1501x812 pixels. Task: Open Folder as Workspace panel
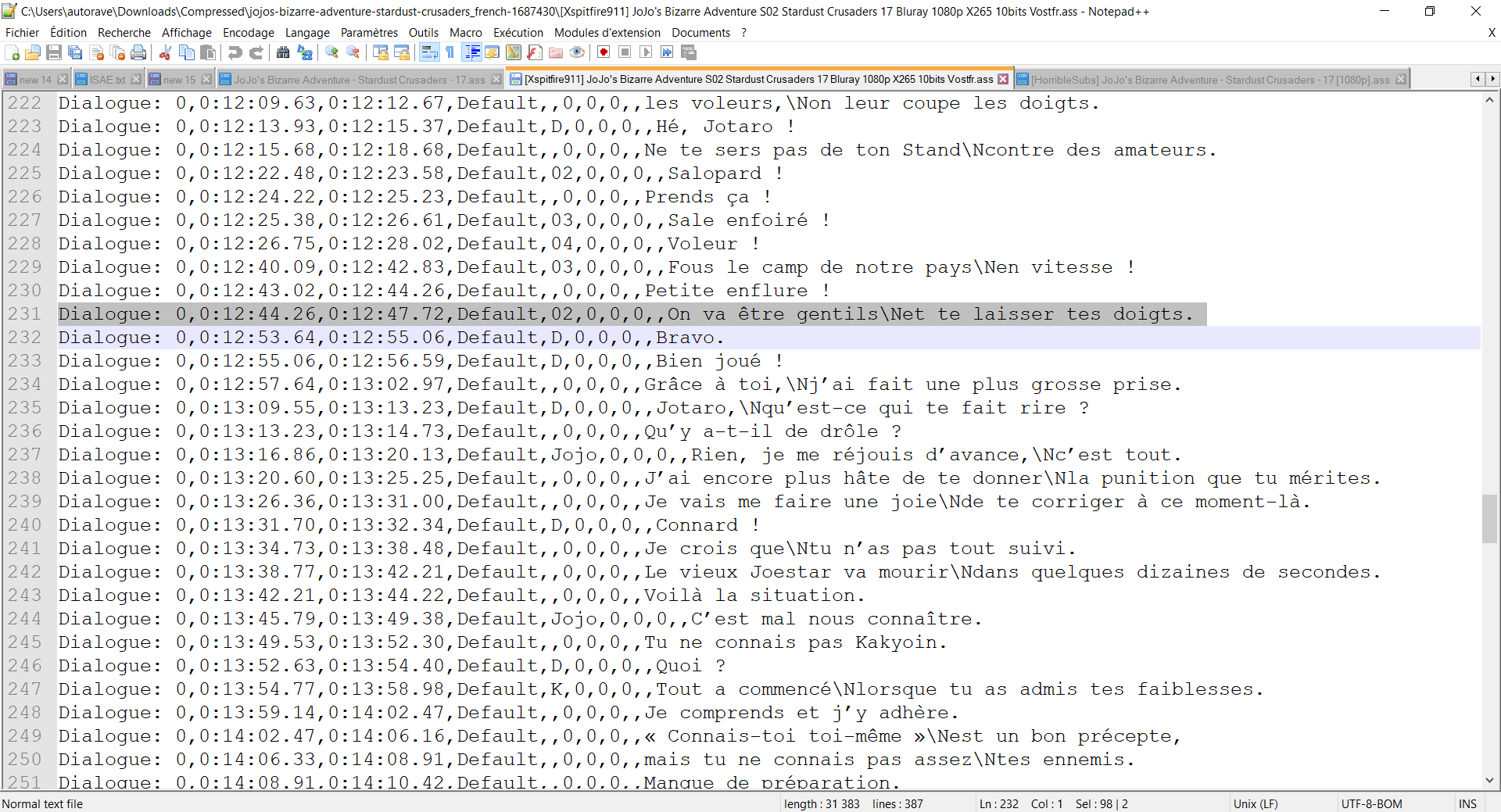tap(556, 52)
